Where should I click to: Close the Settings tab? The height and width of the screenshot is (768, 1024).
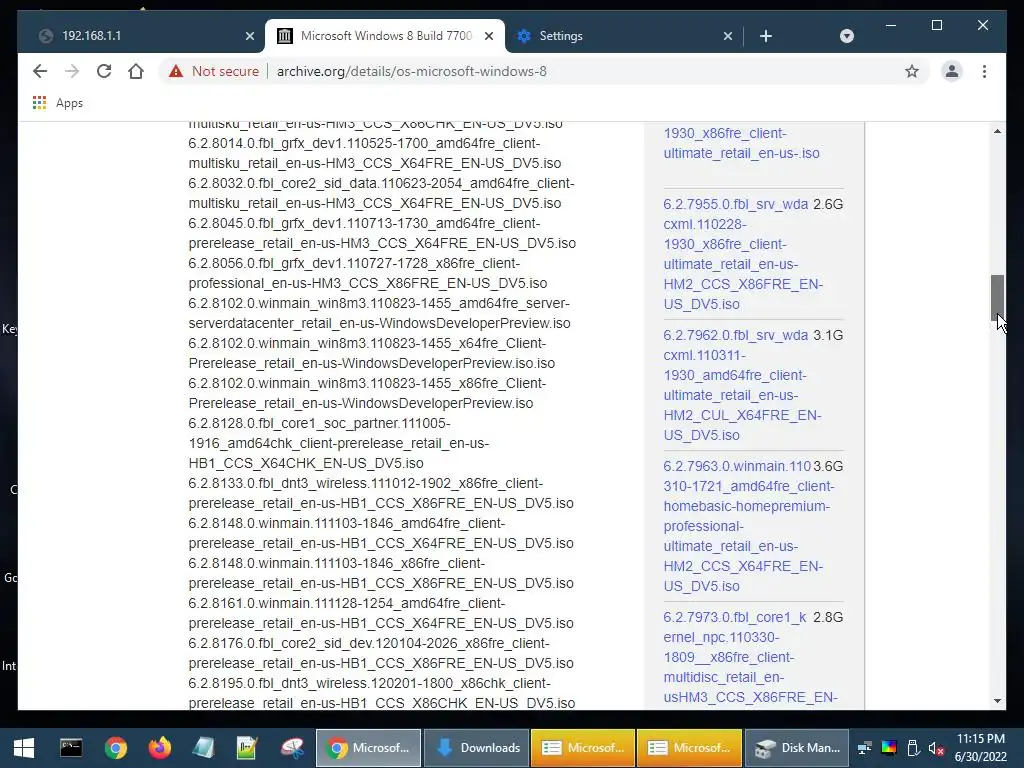tap(728, 36)
